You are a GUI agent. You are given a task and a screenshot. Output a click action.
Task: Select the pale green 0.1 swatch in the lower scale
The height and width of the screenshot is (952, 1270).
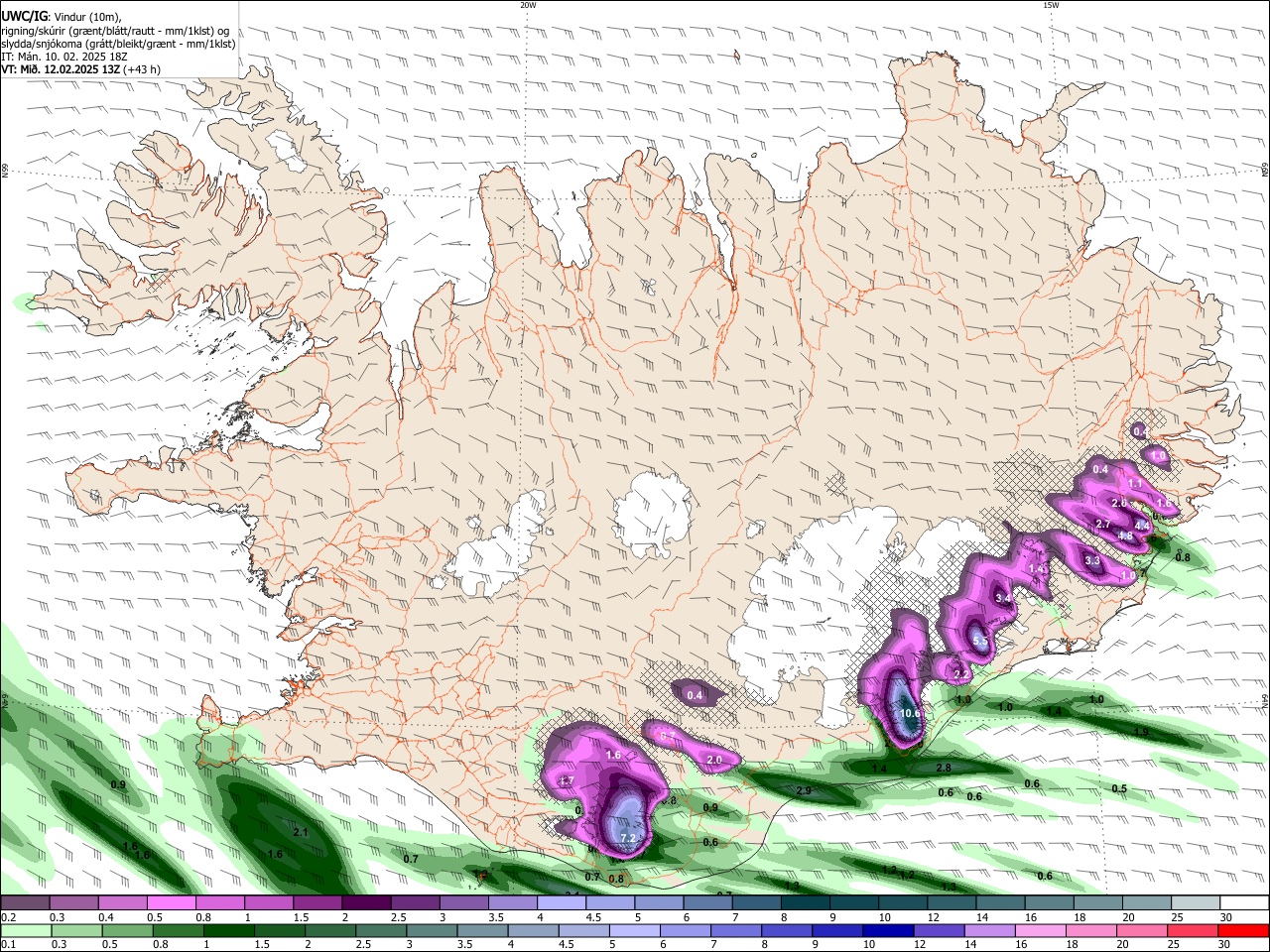click(25, 930)
